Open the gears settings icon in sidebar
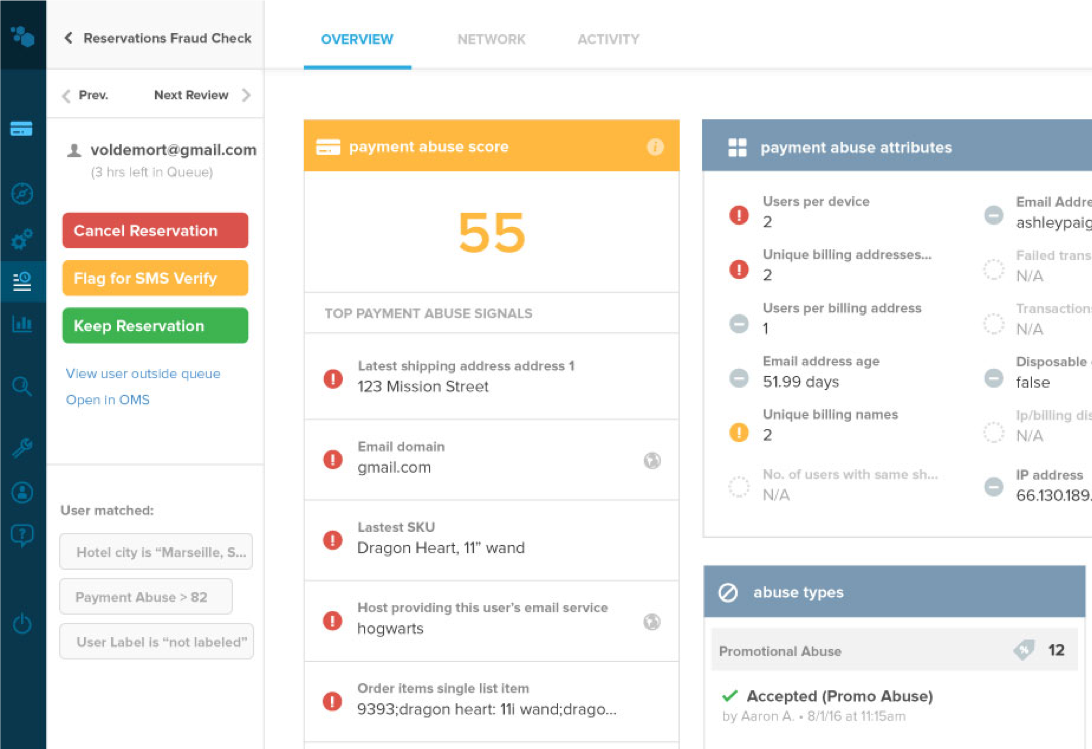 pos(22,240)
